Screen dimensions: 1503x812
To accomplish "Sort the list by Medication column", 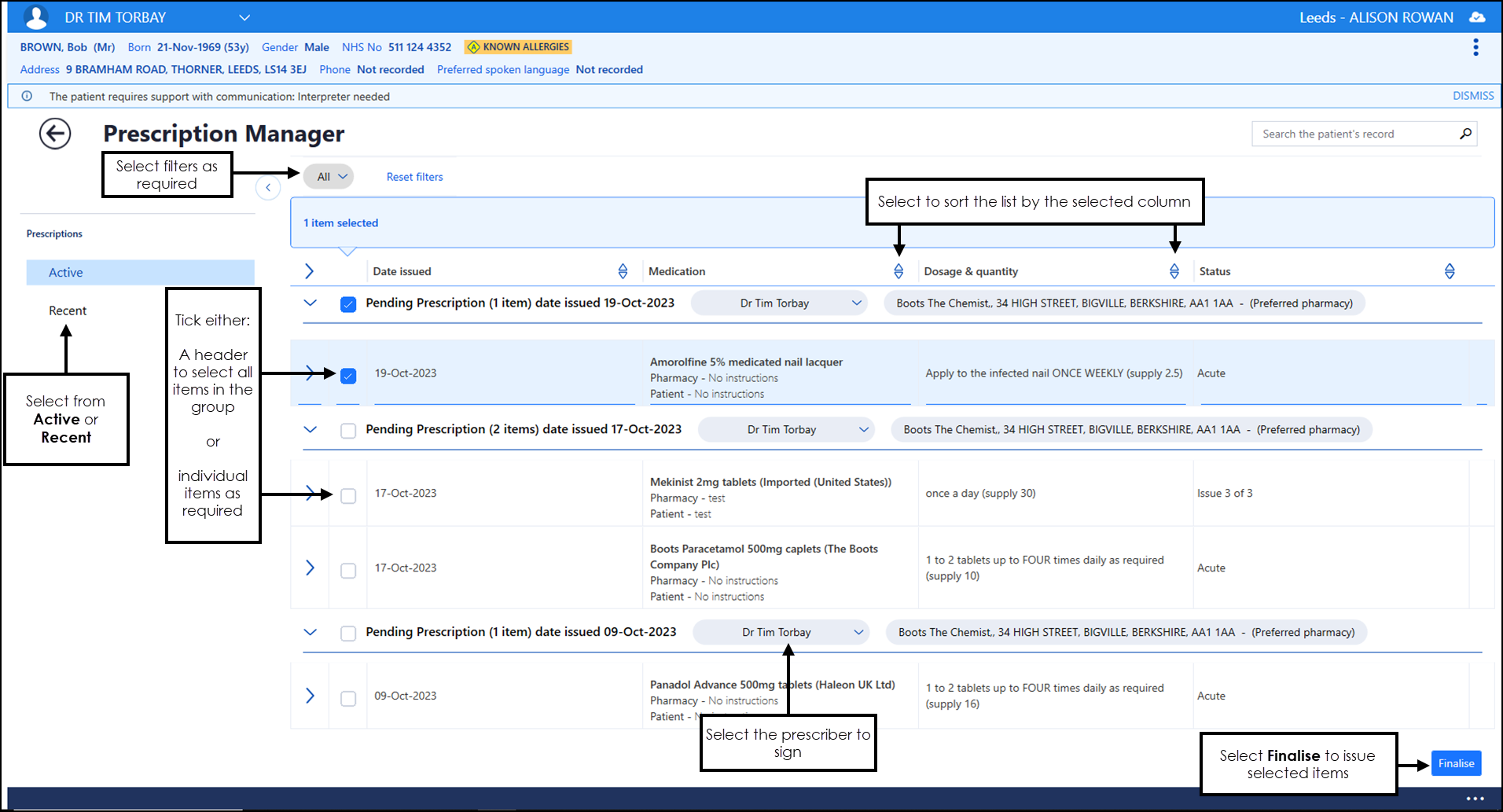I will coord(898,271).
